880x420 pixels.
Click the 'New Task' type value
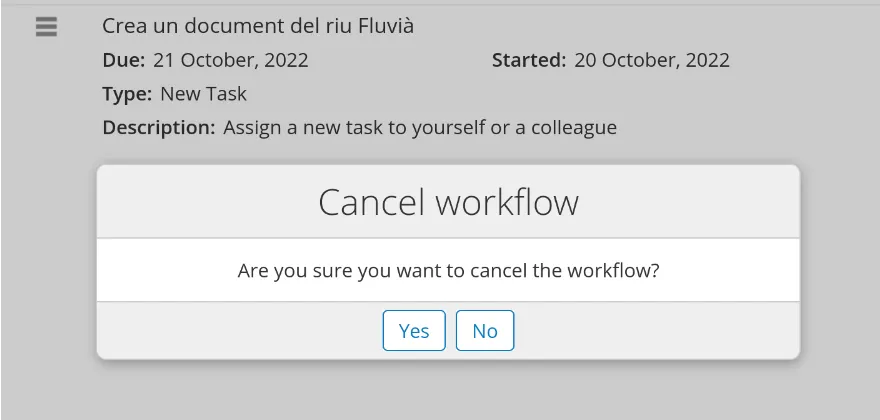pos(203,94)
